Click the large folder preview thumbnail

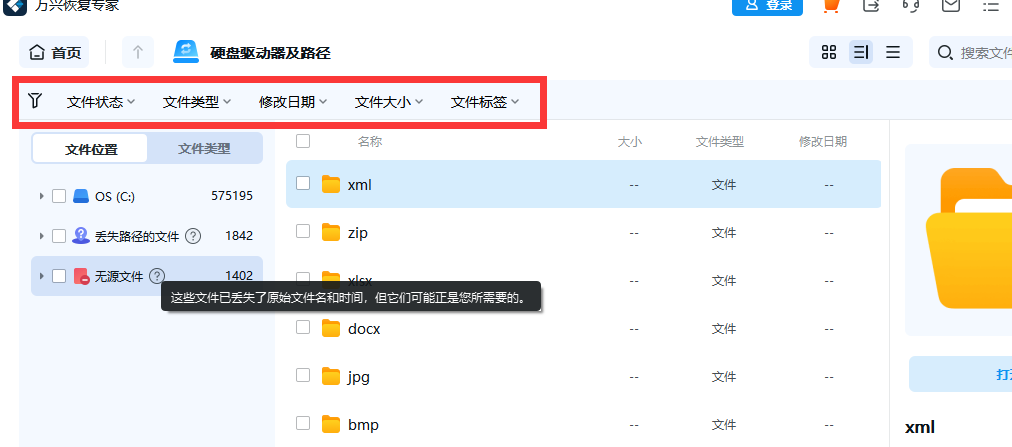(x=968, y=239)
